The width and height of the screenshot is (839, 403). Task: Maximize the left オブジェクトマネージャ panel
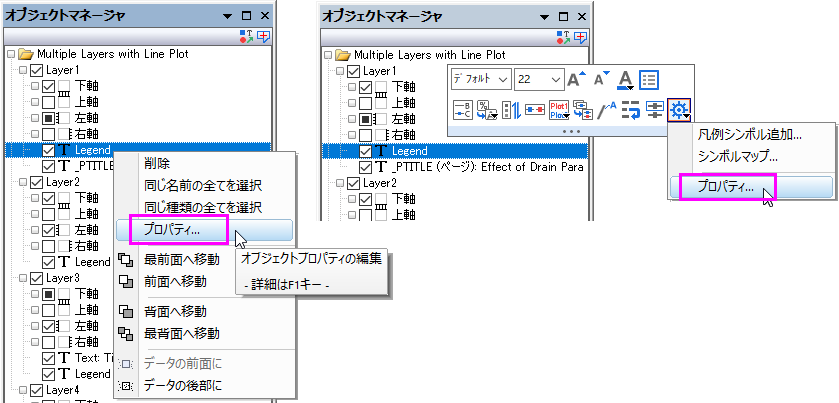click(x=246, y=16)
